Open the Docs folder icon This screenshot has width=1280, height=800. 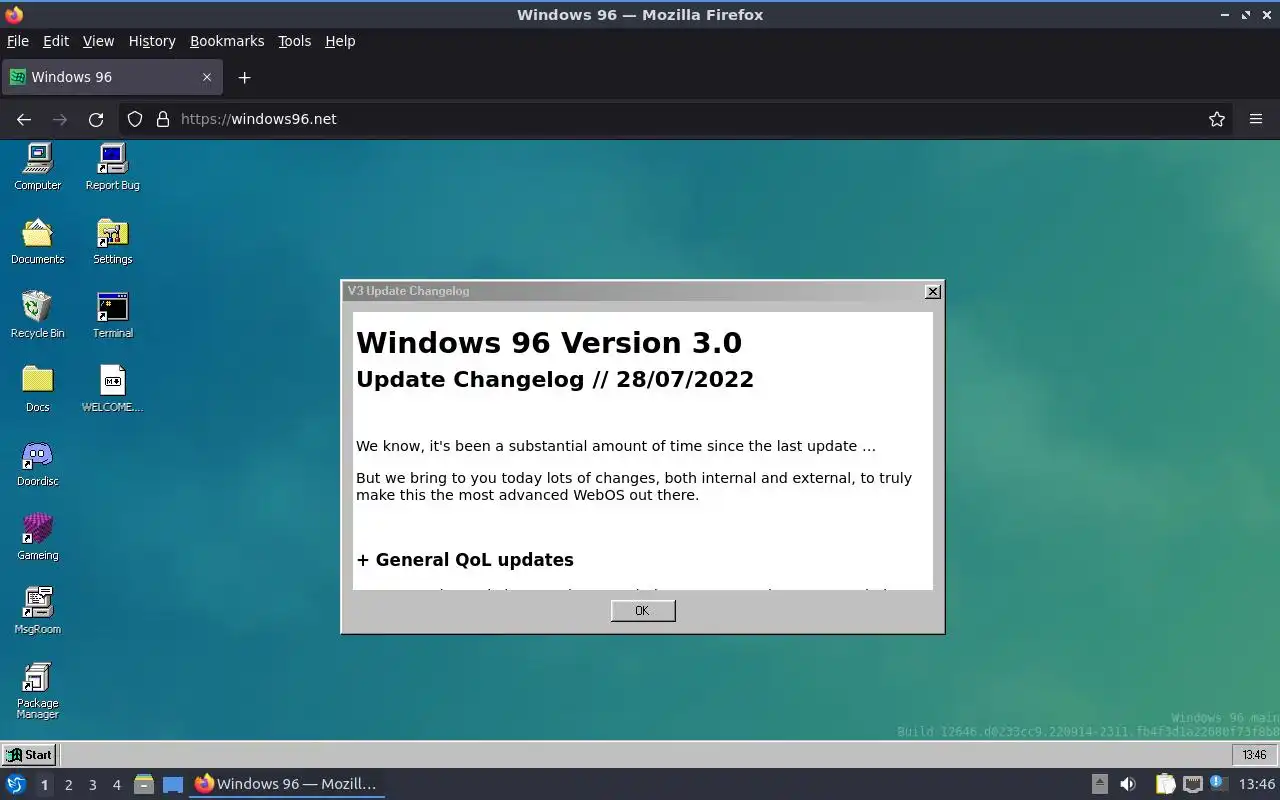click(38, 389)
